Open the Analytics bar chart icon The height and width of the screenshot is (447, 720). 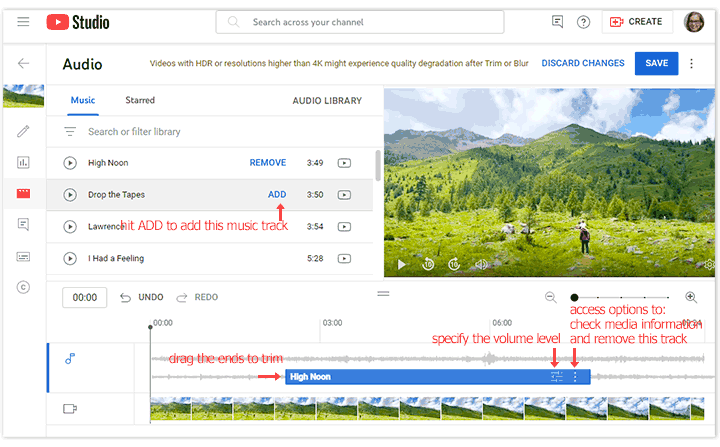(23, 162)
